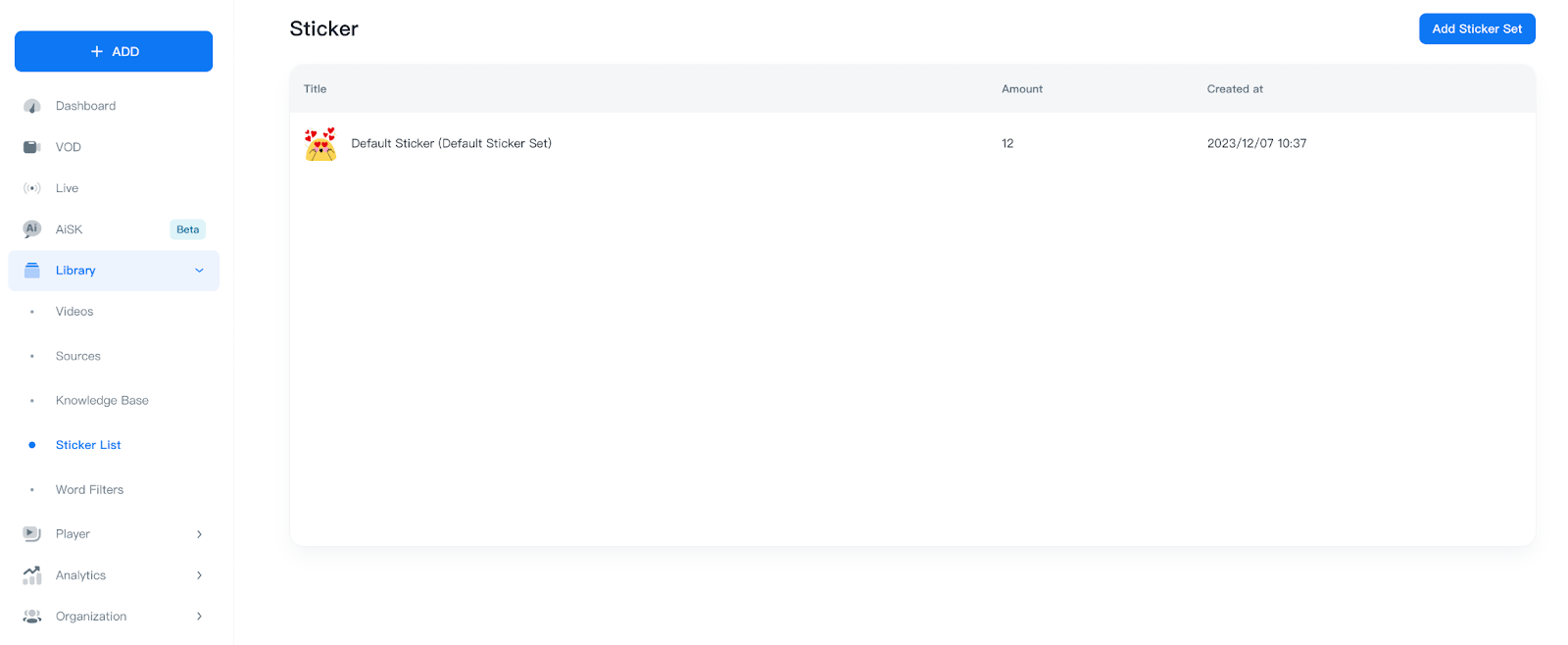
Task: Click the Default Sticker Set title
Action: click(x=451, y=144)
